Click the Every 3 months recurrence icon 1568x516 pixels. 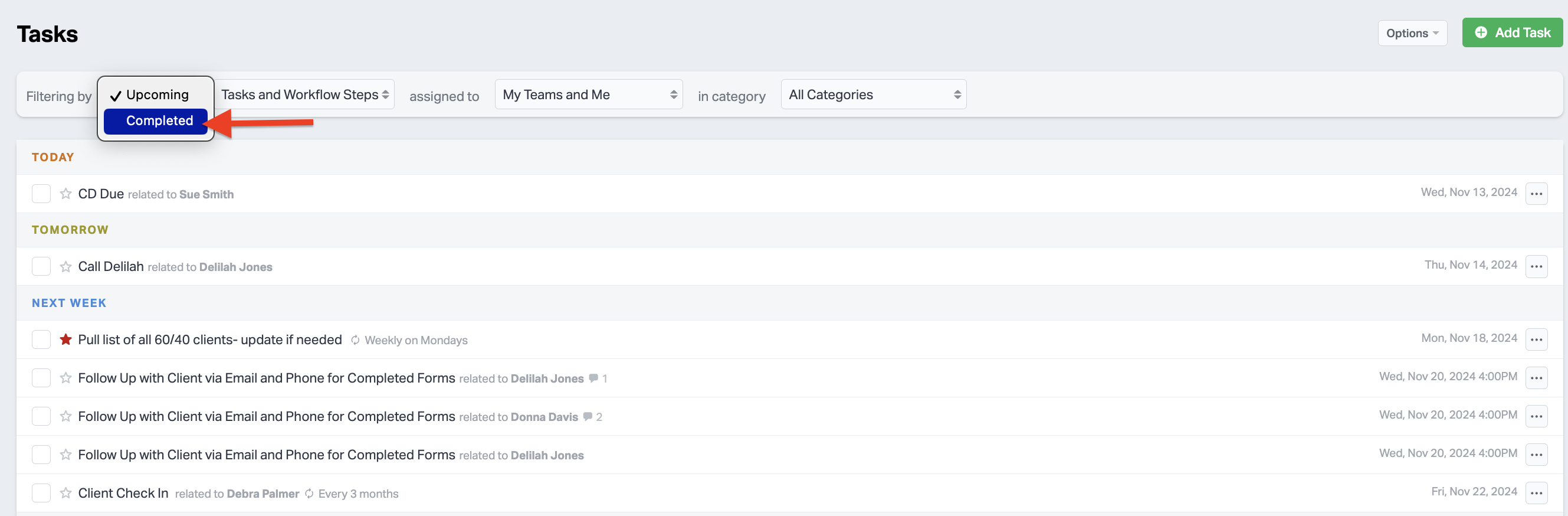pyautogui.click(x=309, y=494)
